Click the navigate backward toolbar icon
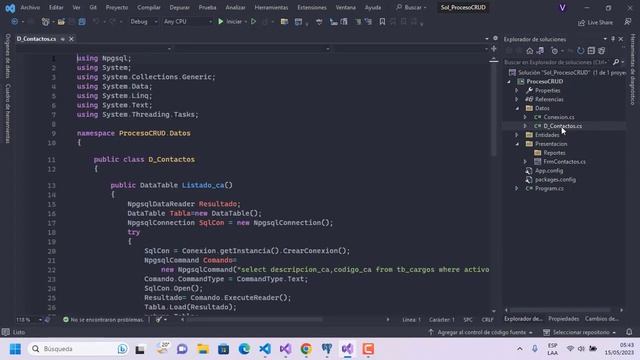This screenshot has height=360, width=640. 15,22
